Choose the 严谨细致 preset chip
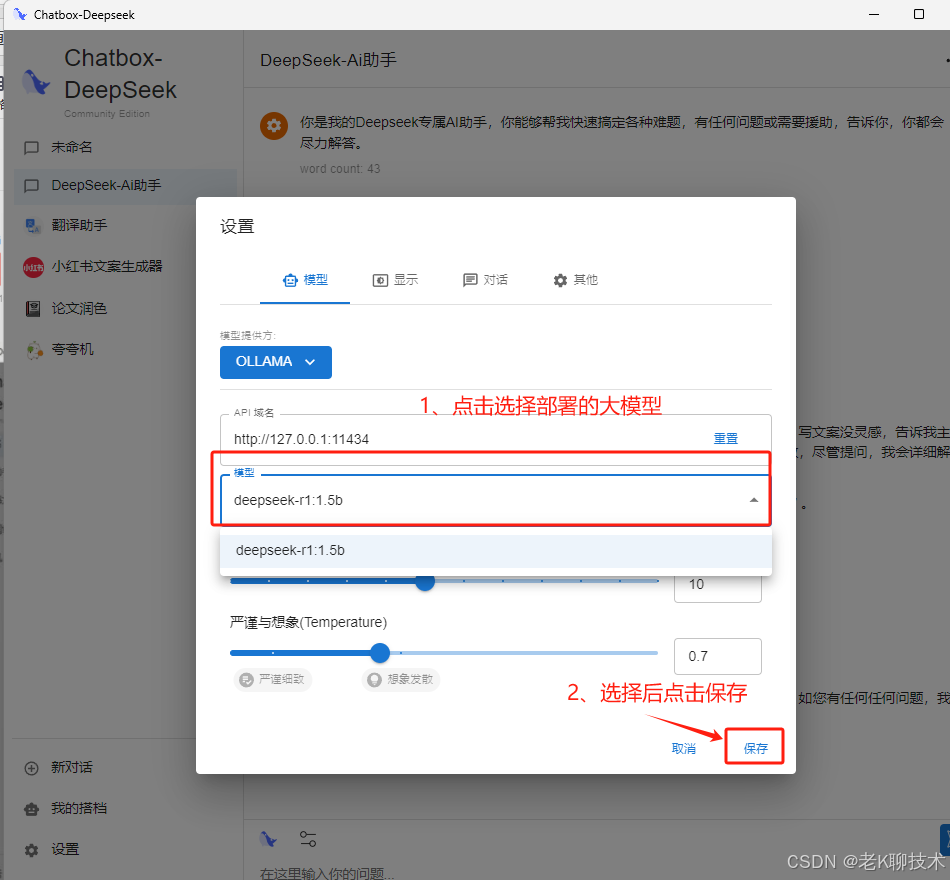Image resolution: width=950 pixels, height=880 pixels. coord(273,679)
